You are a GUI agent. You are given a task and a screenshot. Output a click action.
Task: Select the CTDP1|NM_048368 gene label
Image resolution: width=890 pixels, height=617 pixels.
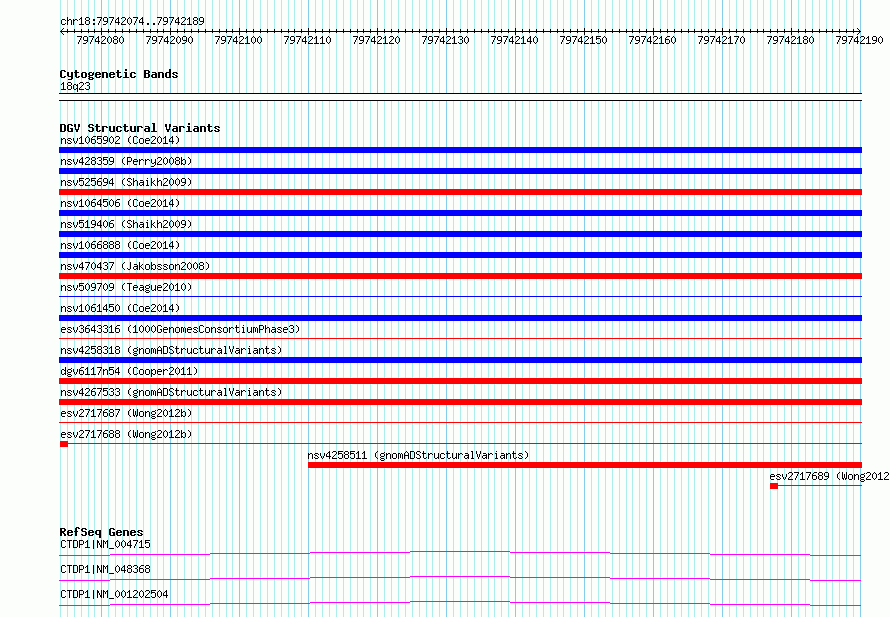pyautogui.click(x=105, y=569)
